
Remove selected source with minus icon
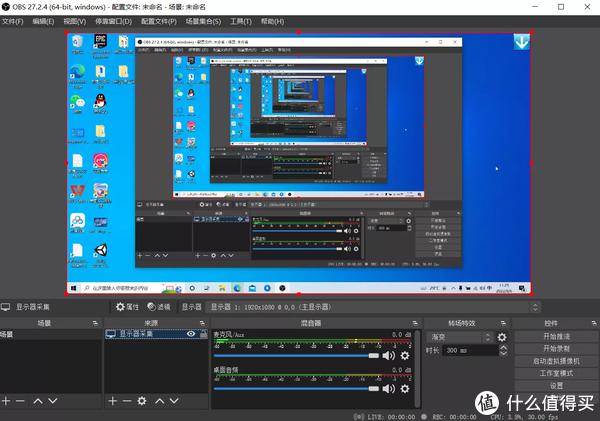(127, 401)
